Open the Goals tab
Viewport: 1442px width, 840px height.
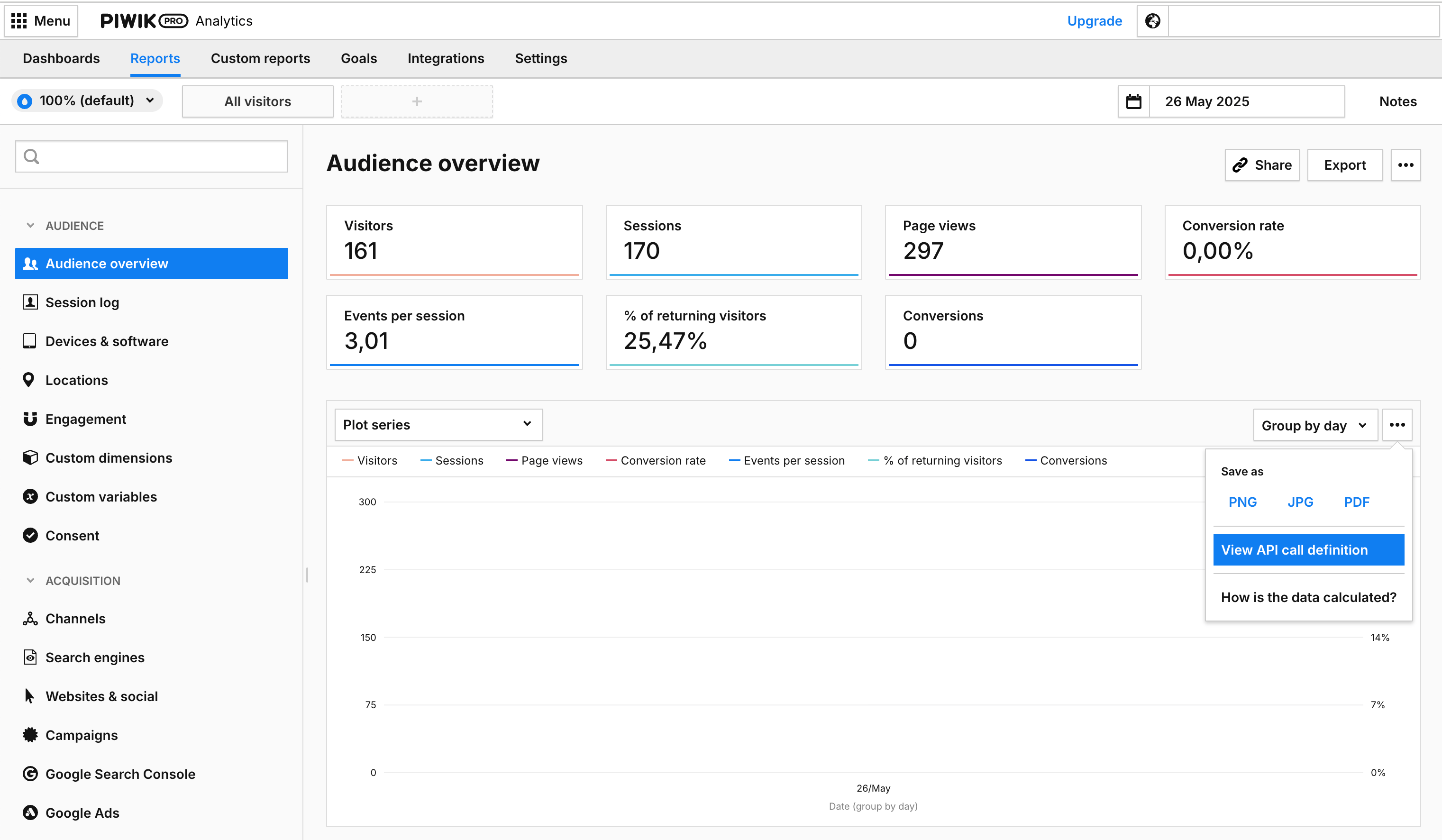(x=359, y=59)
